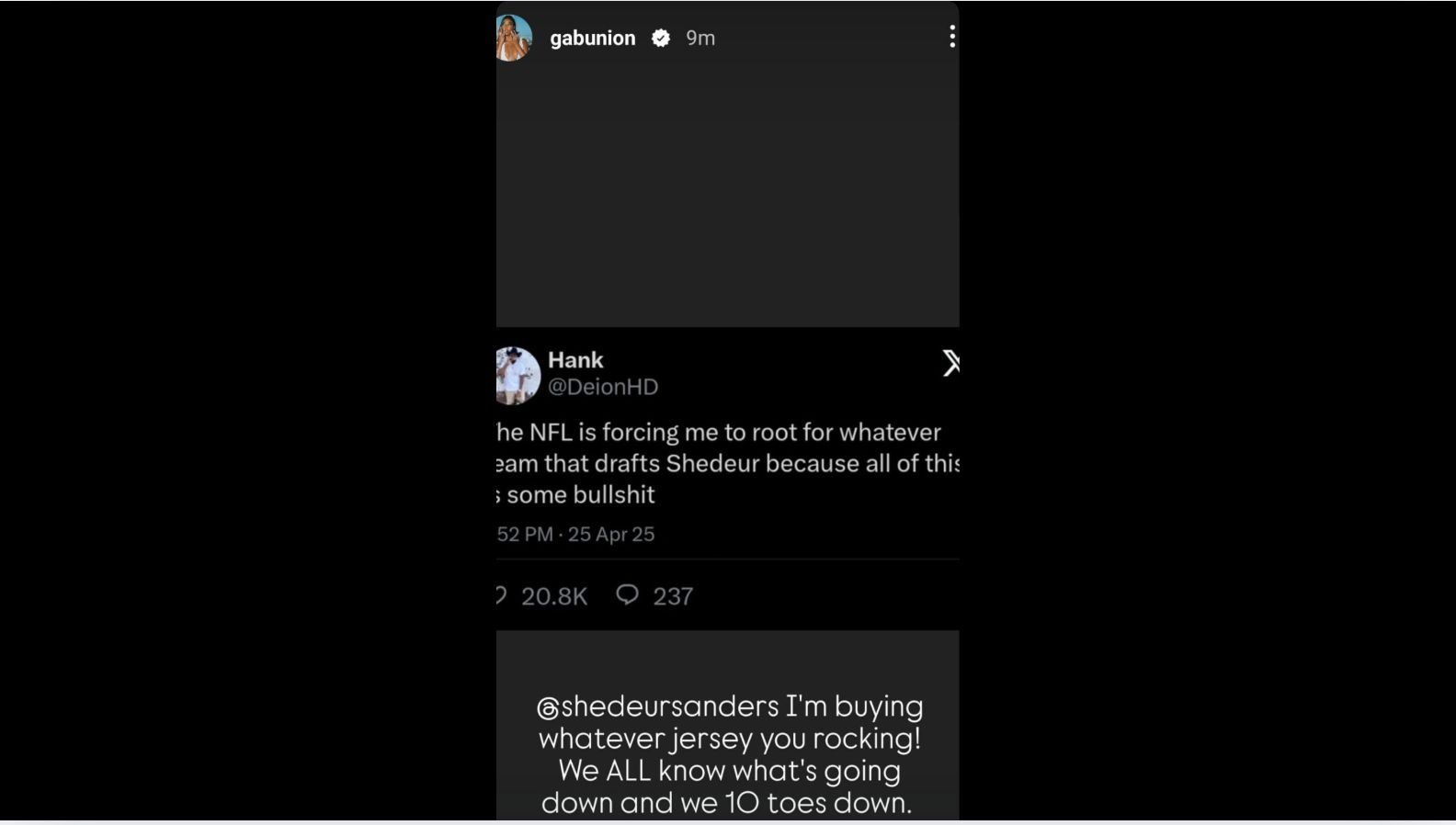Open the three-dot more options menu
This screenshot has width=1456, height=825.
tap(952, 37)
